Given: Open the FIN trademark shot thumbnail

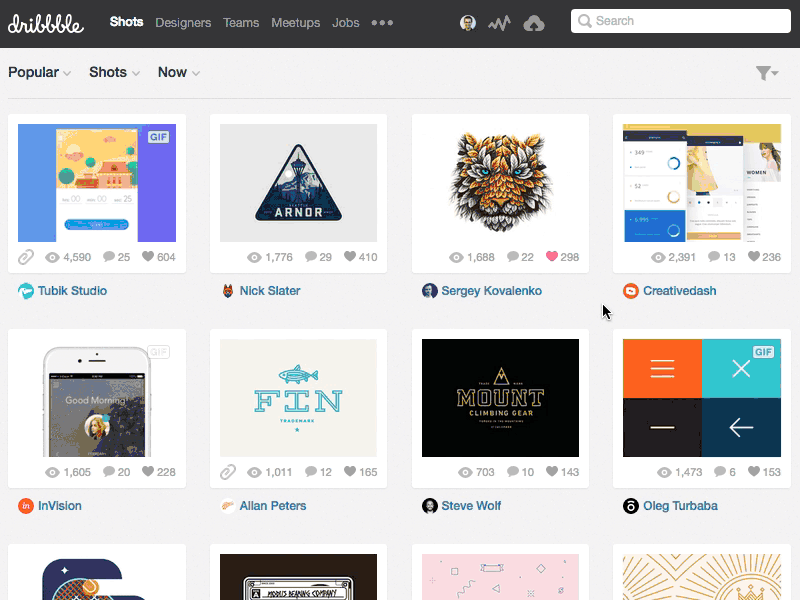Looking at the screenshot, I should [298, 398].
